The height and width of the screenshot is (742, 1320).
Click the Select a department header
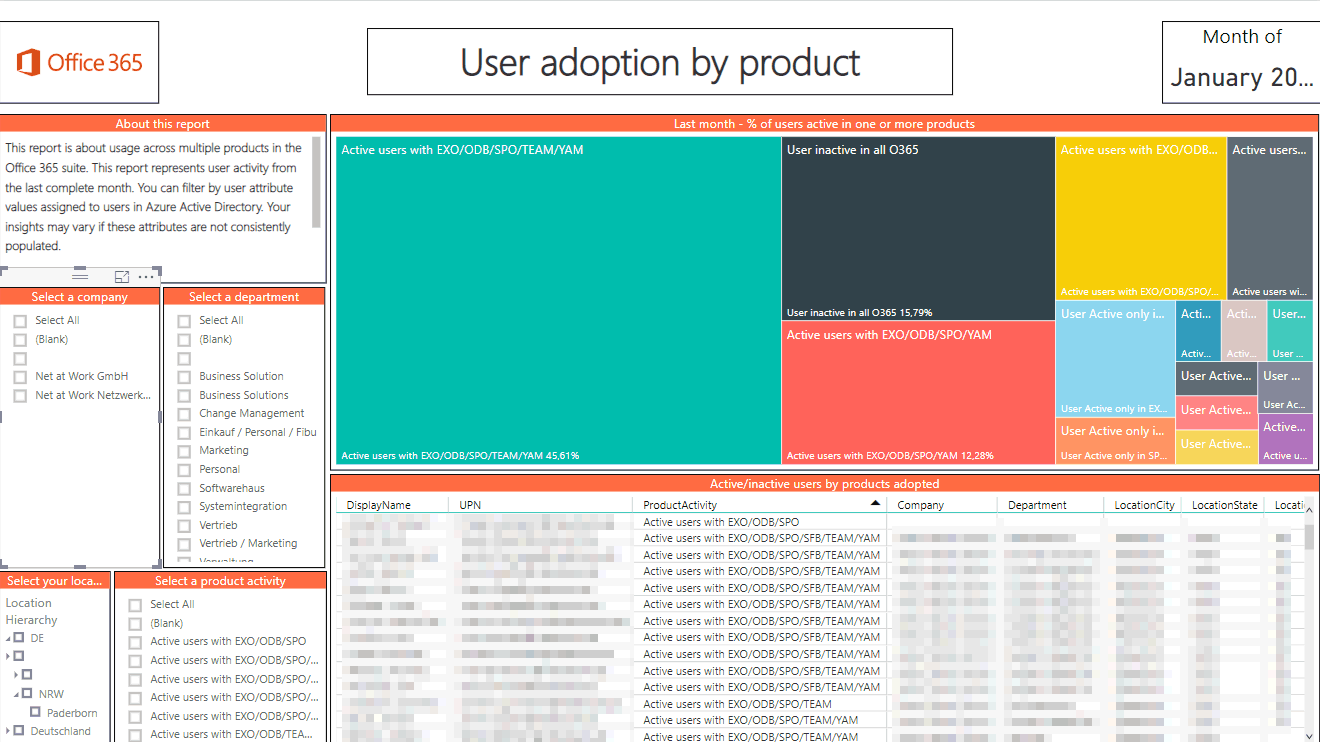coord(244,297)
